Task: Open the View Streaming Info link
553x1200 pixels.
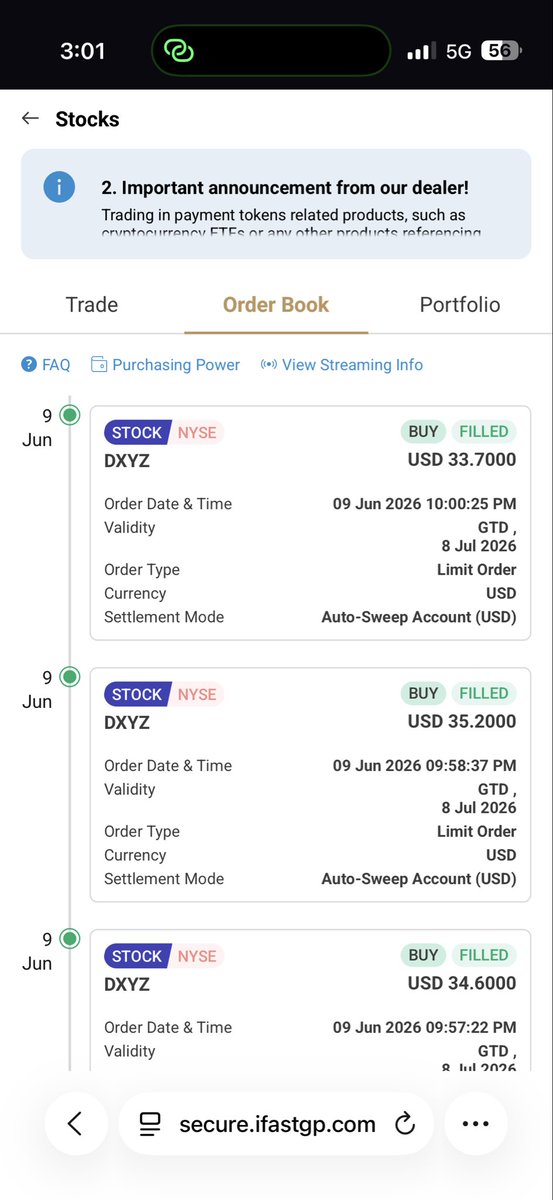Action: (x=352, y=365)
